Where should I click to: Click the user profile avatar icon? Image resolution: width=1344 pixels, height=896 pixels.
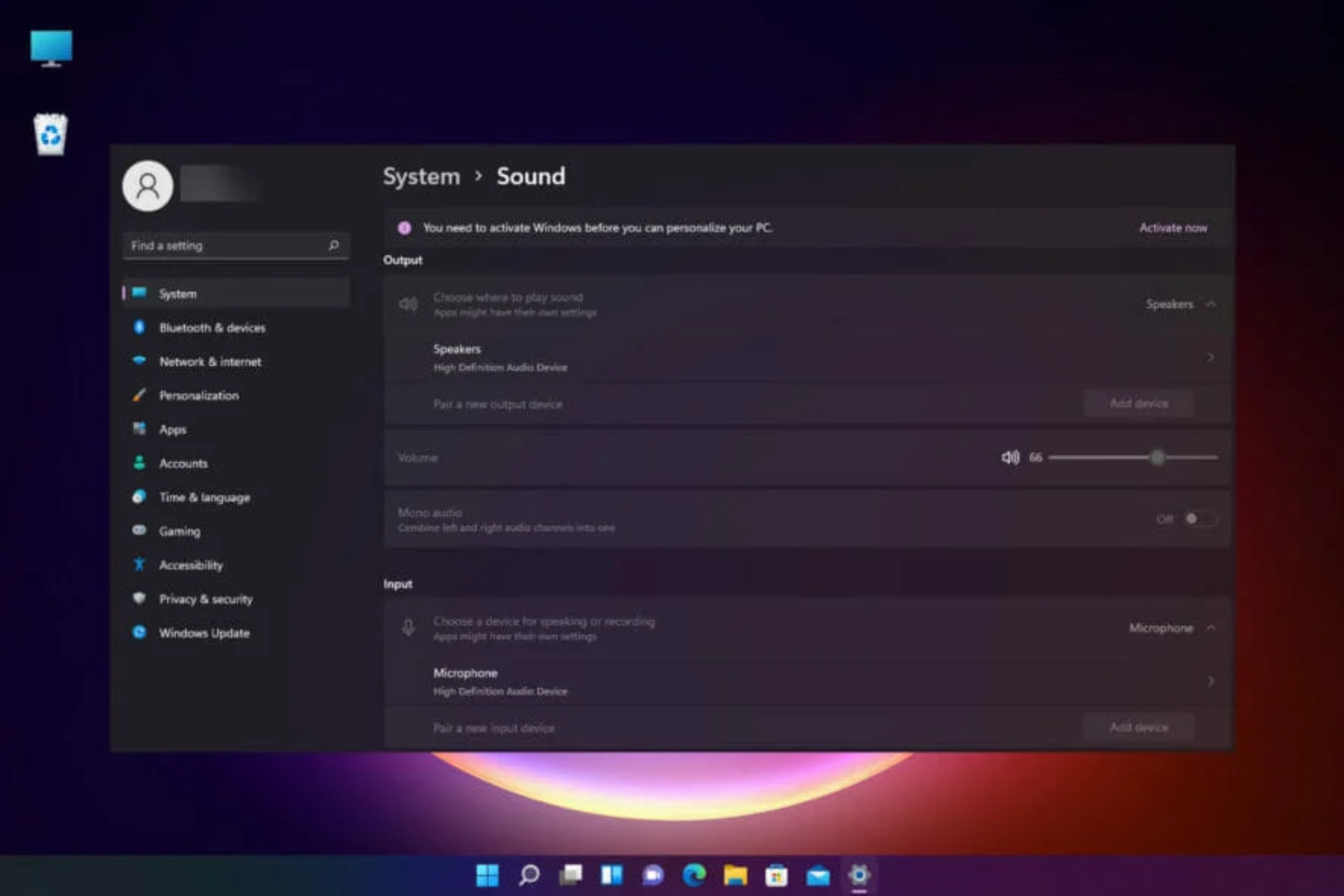(x=147, y=185)
